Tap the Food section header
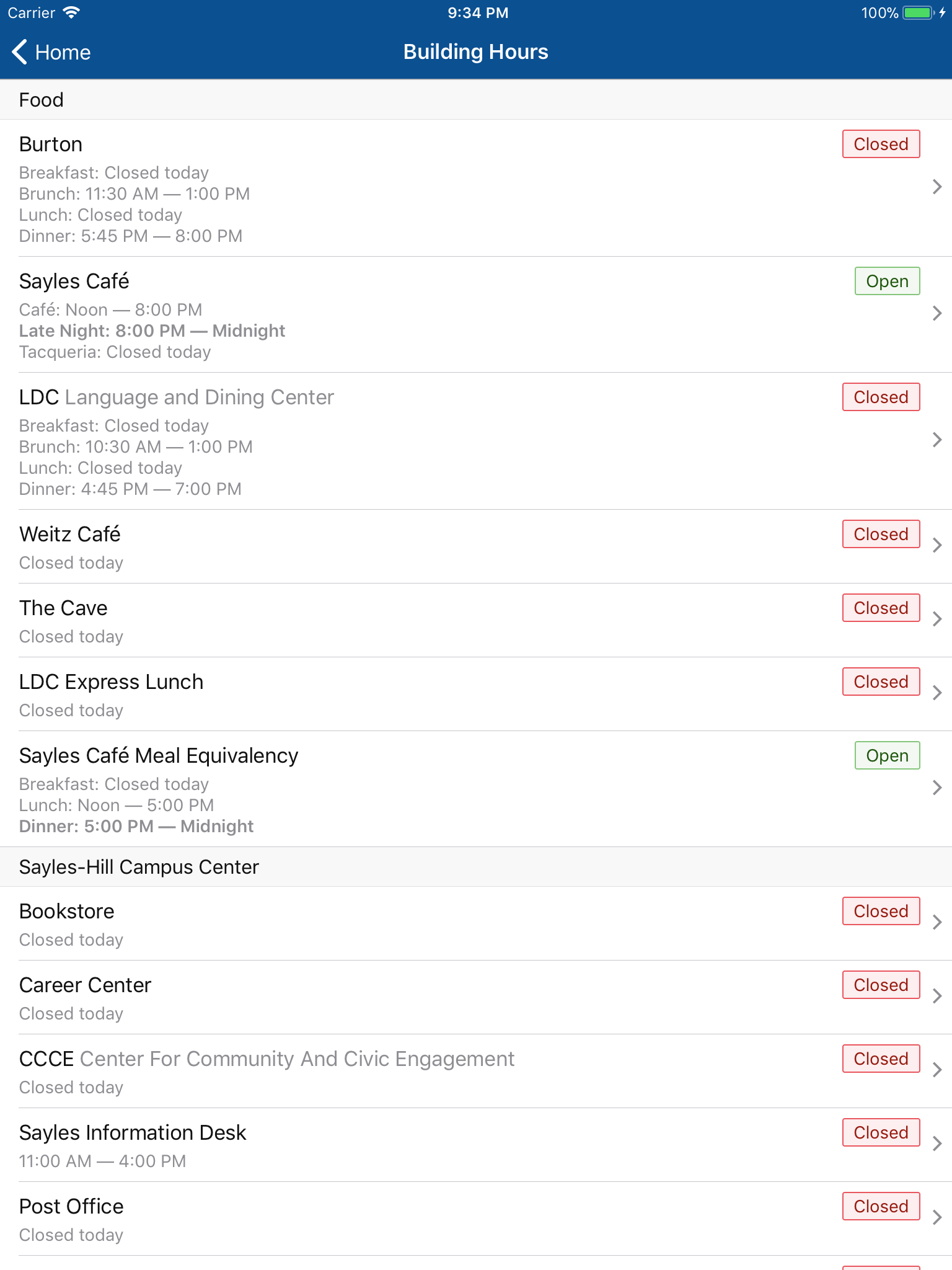The image size is (952, 1270). [476, 100]
